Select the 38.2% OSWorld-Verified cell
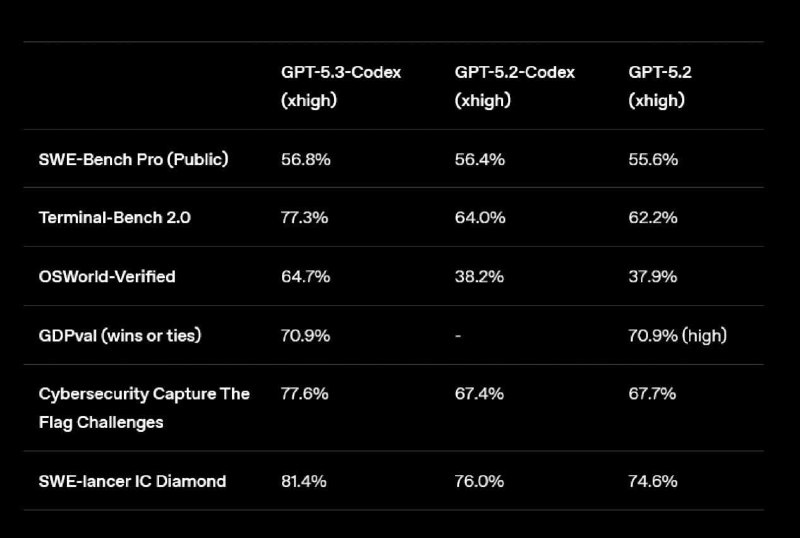 [479, 276]
